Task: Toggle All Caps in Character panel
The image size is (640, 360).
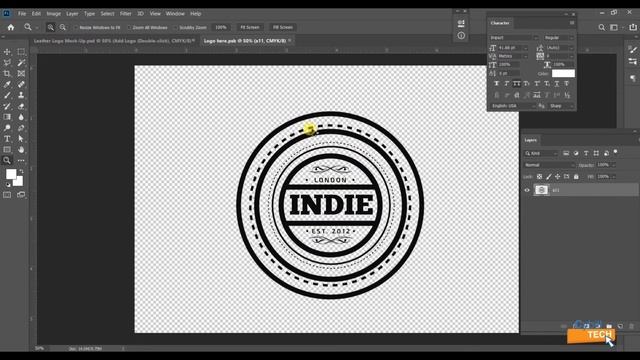Action: tap(517, 84)
